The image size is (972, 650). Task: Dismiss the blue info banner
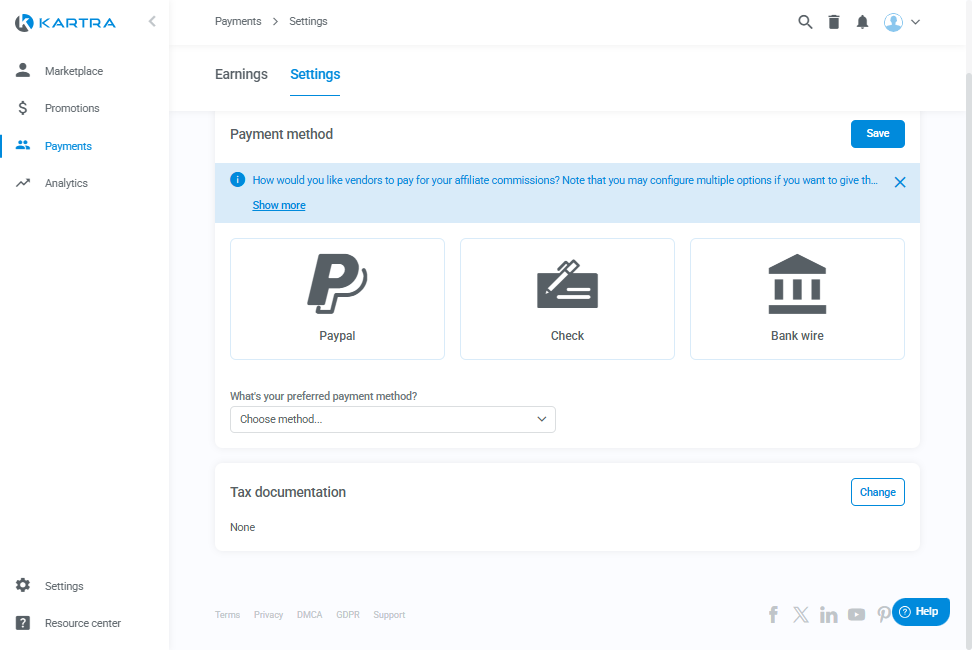tap(899, 182)
